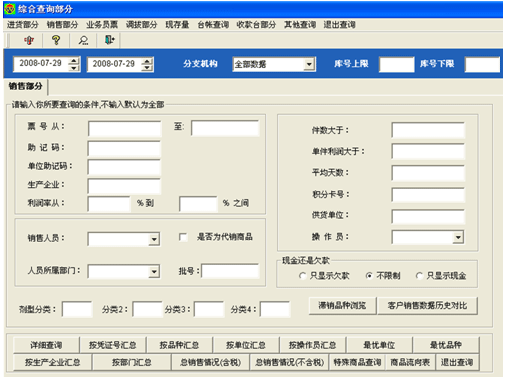Click the 按品种汇总 button
The height and width of the screenshot is (380, 505).
179,345
